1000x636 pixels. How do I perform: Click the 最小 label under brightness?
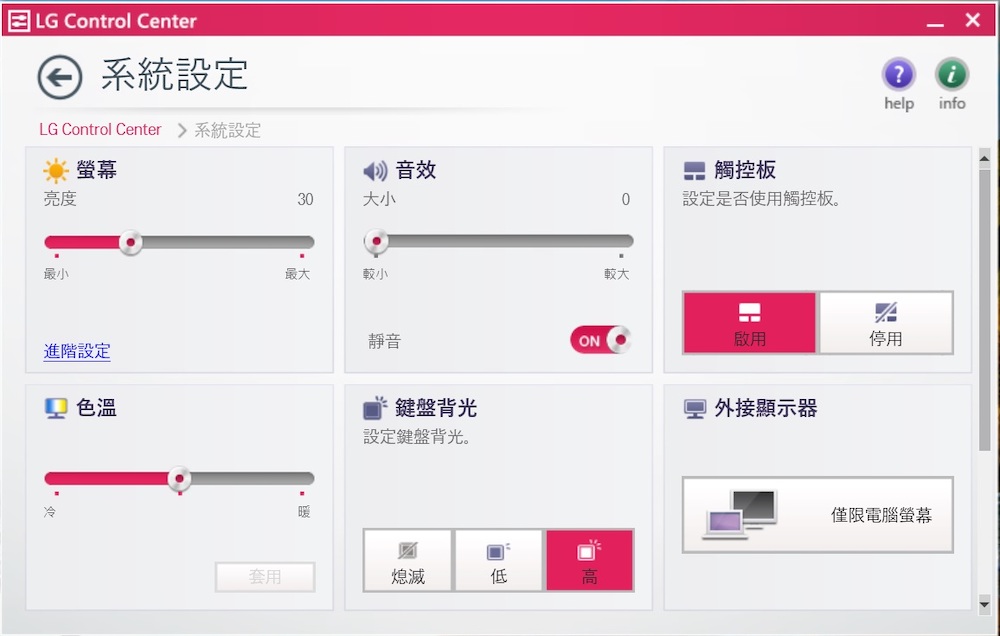coord(56,274)
